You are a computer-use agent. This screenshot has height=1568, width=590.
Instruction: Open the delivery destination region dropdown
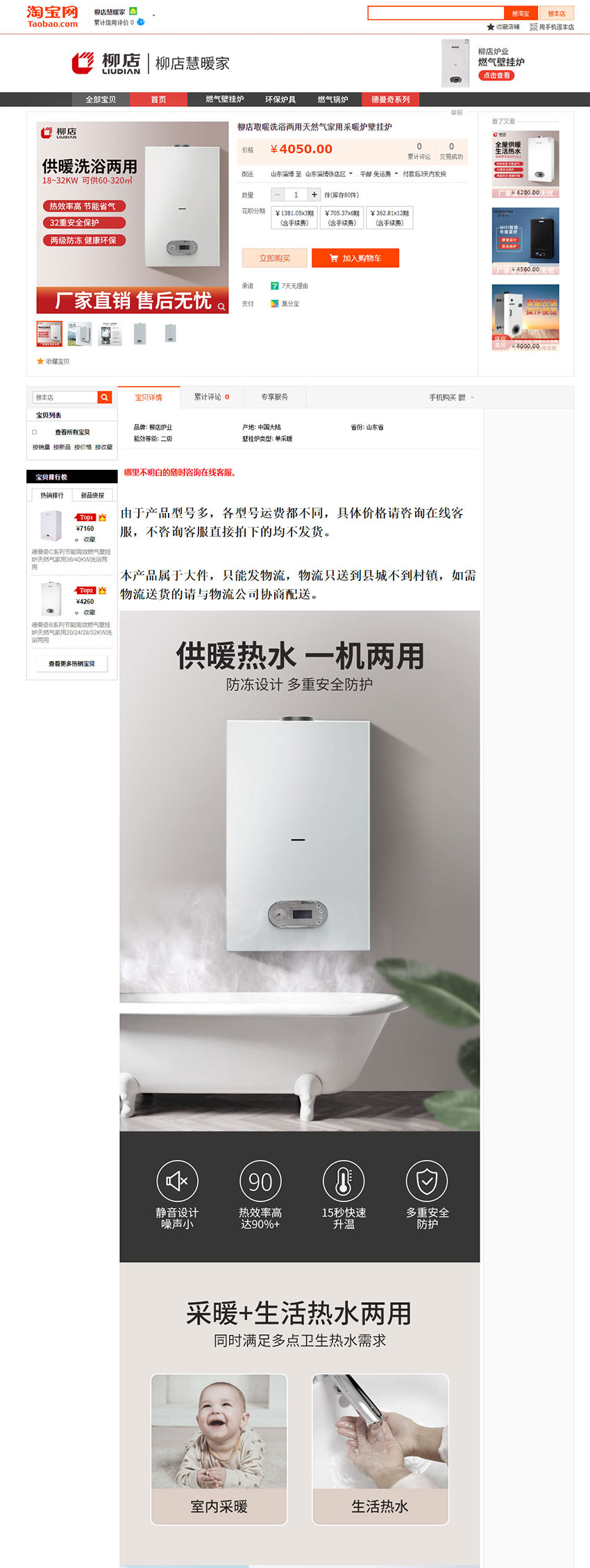(x=329, y=174)
